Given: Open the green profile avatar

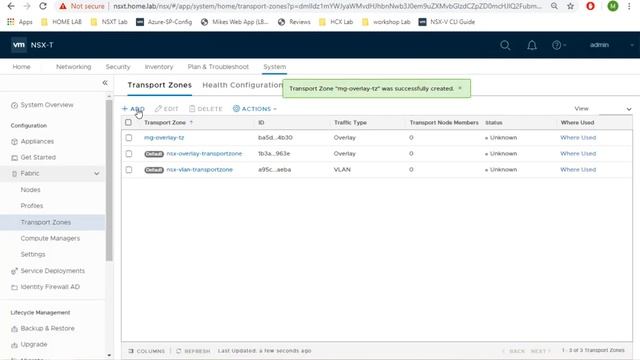Looking at the screenshot, I should [x=613, y=6].
